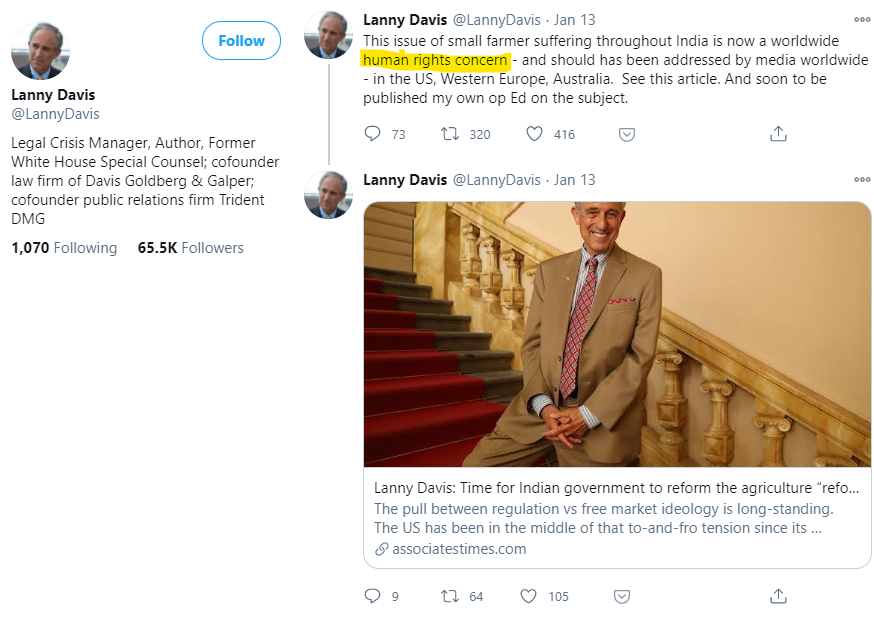The width and height of the screenshot is (874, 617).
Task: Reply to the second tweet with 9 replies
Action: [x=373, y=596]
